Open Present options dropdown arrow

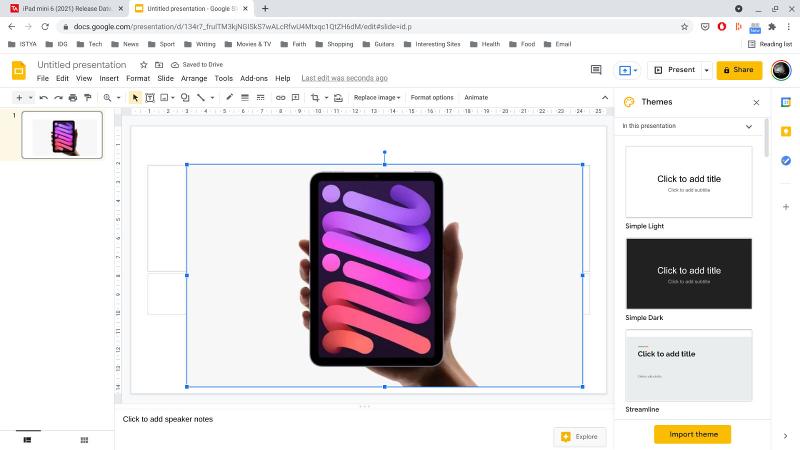point(707,70)
